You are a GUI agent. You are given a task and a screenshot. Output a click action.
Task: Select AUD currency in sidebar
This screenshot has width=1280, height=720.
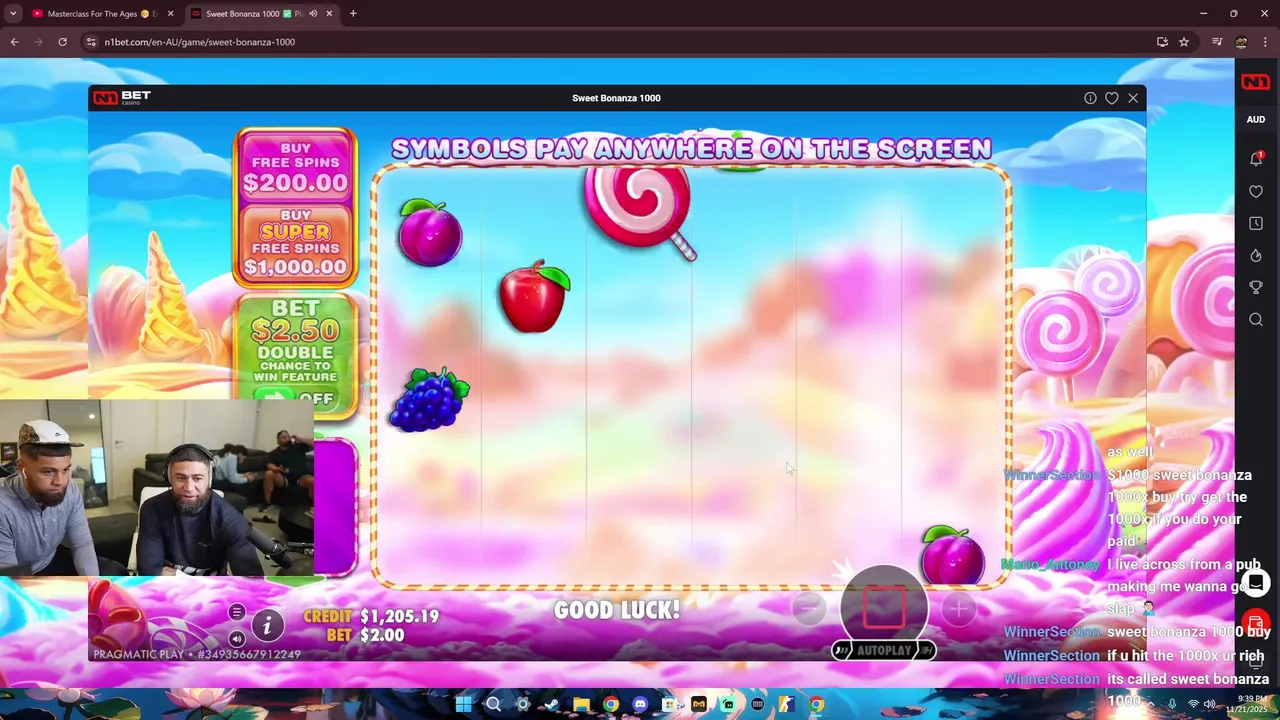pos(1256,119)
